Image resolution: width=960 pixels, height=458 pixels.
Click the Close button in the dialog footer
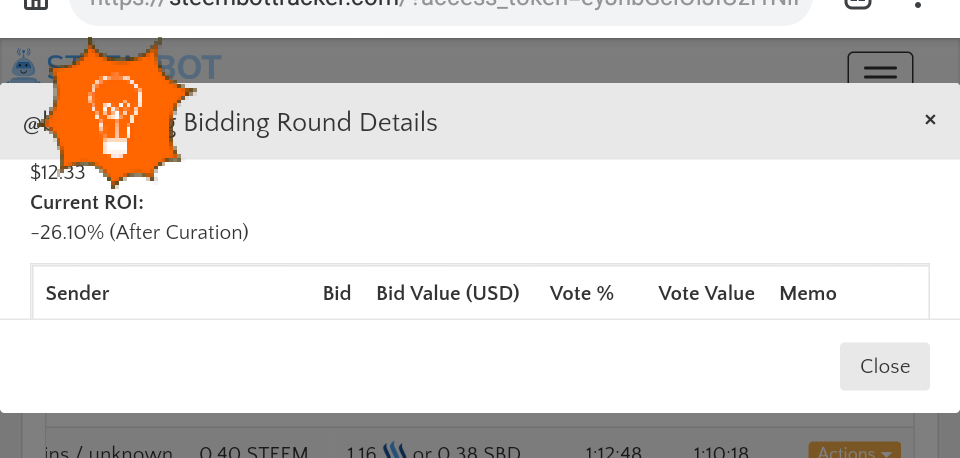click(x=885, y=366)
